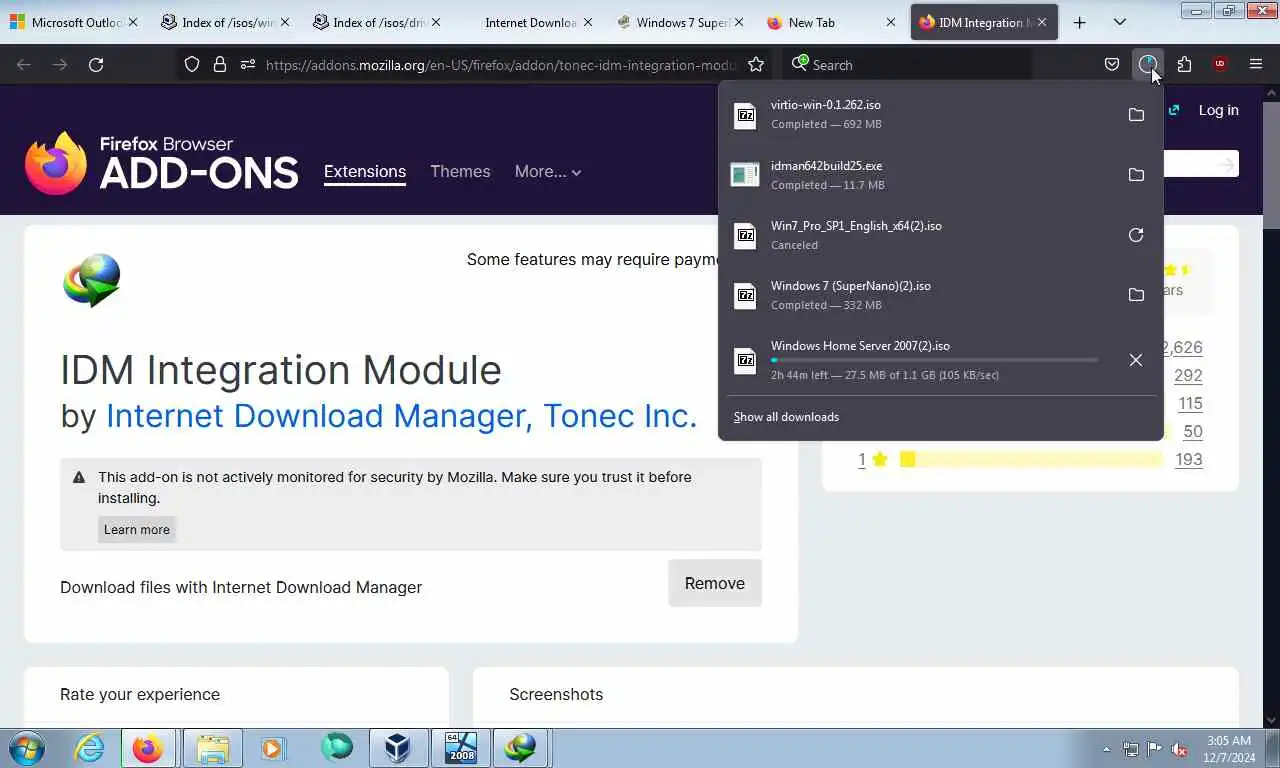Remove the IDM Integration Module add-on
The image size is (1280, 768).
pyautogui.click(x=714, y=583)
